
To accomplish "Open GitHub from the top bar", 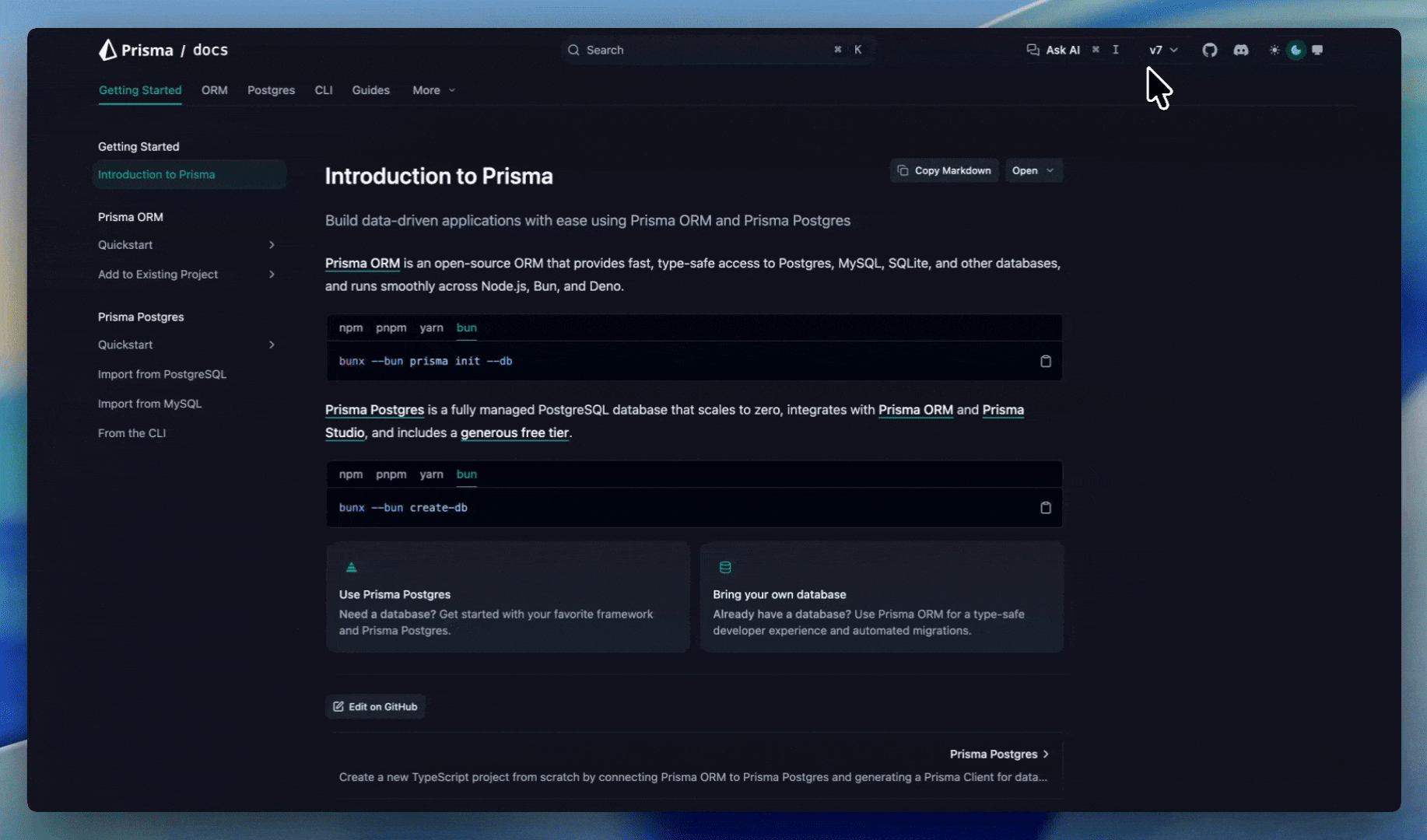I will pyautogui.click(x=1210, y=50).
